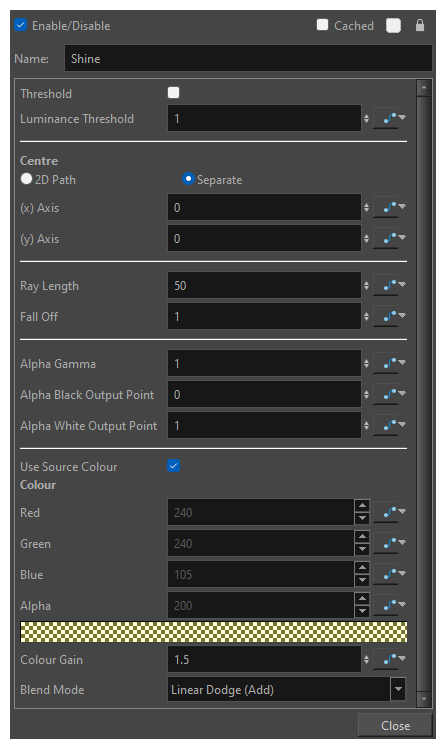Image resolution: width=446 pixels, height=749 pixels.
Task: Click the function curve icon for Red
Action: [390, 512]
